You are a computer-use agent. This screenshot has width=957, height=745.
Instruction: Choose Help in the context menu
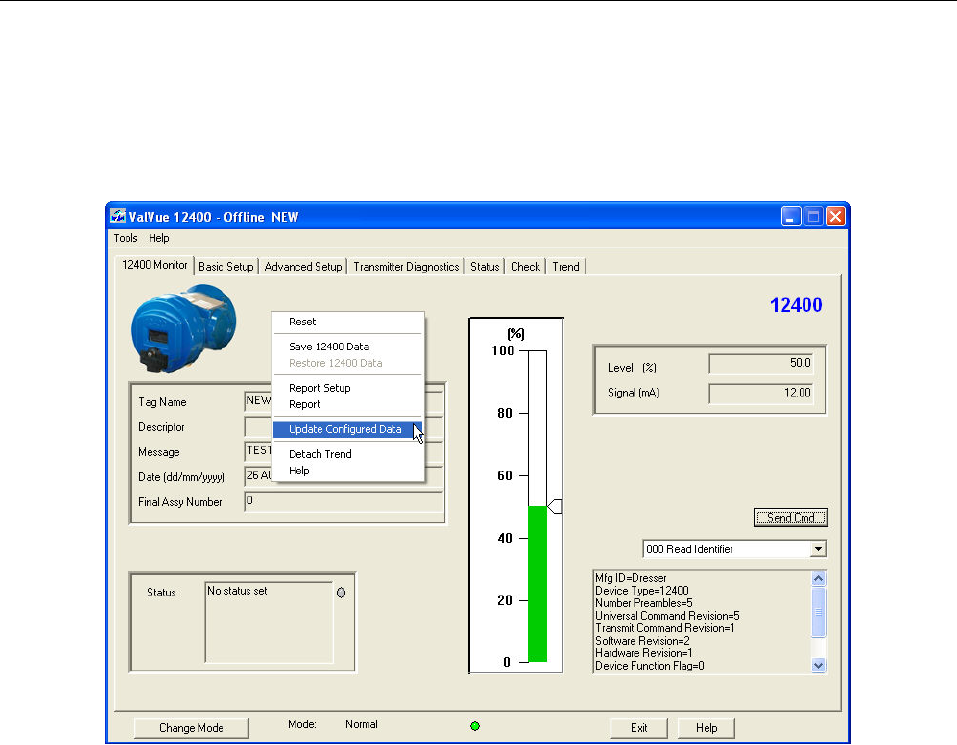click(347, 470)
